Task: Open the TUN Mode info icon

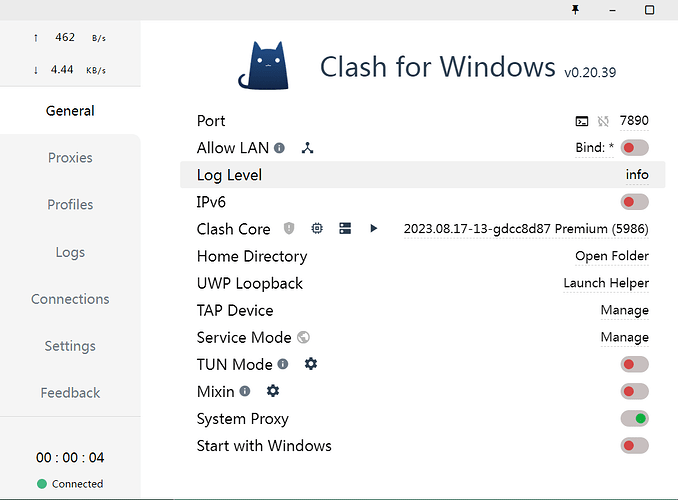Action: (283, 364)
